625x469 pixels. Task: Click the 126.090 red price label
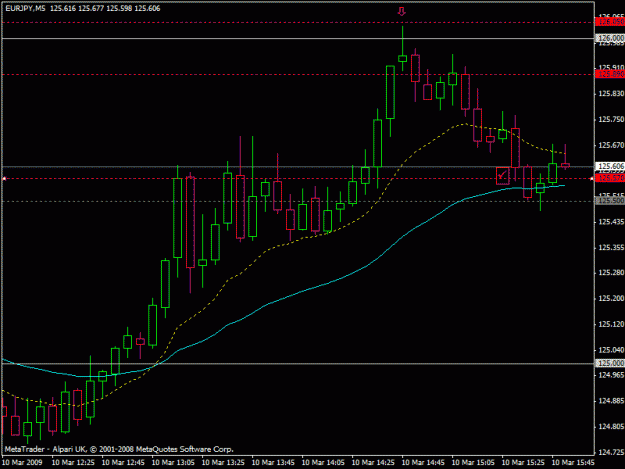[610, 22]
